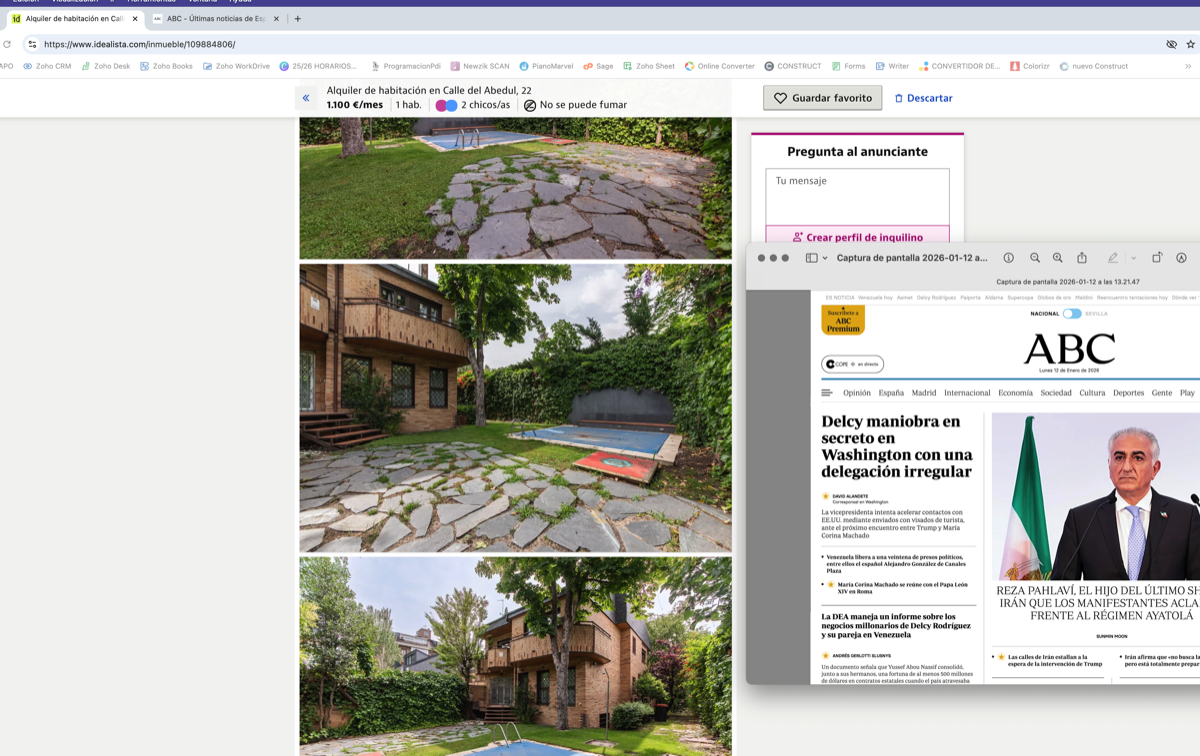Zoom out in the Preview window
Image resolution: width=1200 pixels, height=756 pixels.
click(1035, 258)
